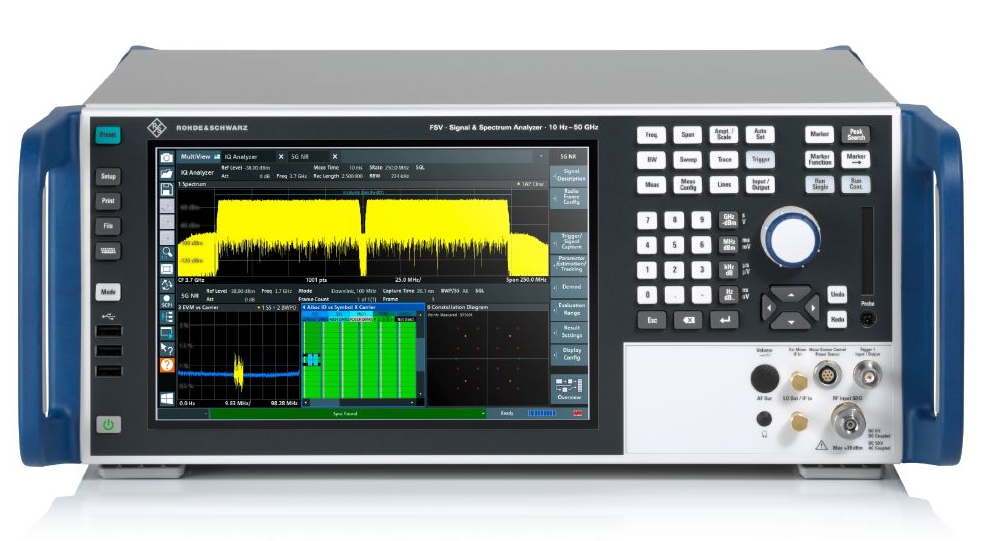The image size is (985, 541).
Task: Toggle the Run Cont. key
Action: (x=856, y=184)
